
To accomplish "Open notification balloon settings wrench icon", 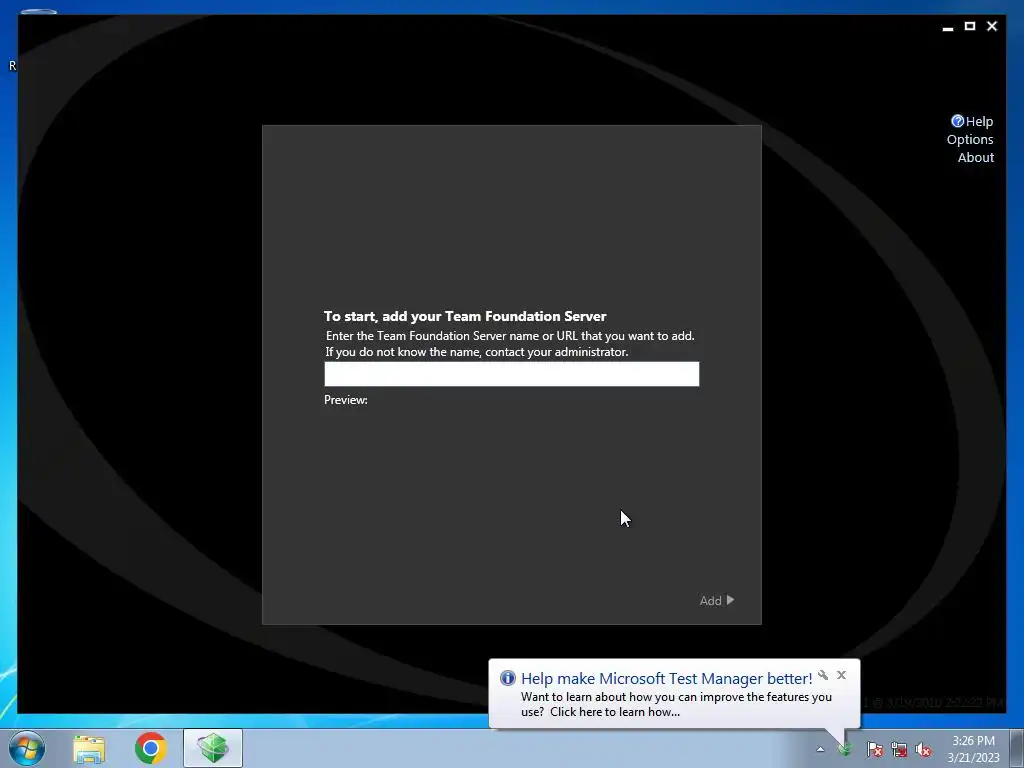I will tap(823, 675).
